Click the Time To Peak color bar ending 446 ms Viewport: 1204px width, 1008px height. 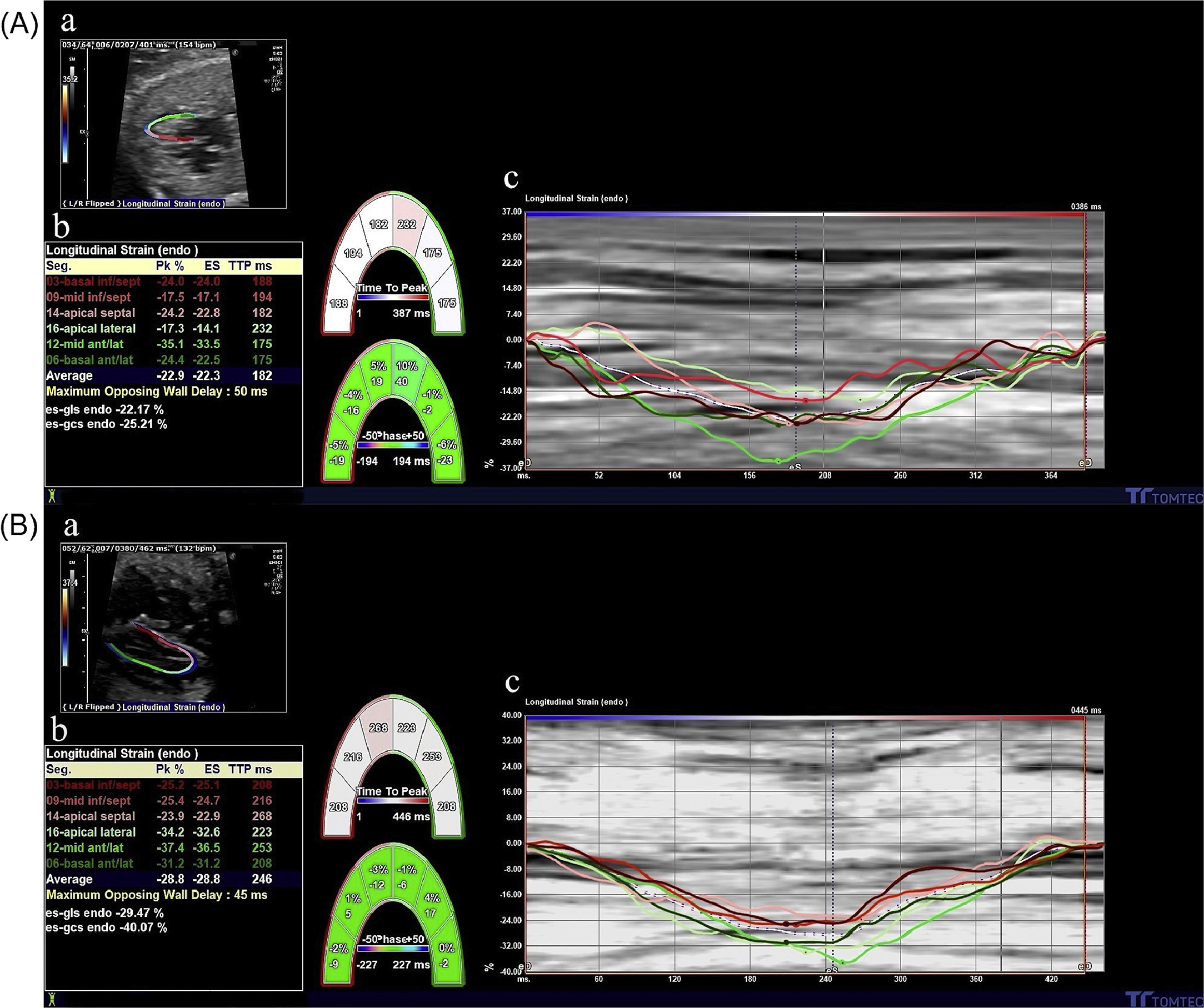393,802
